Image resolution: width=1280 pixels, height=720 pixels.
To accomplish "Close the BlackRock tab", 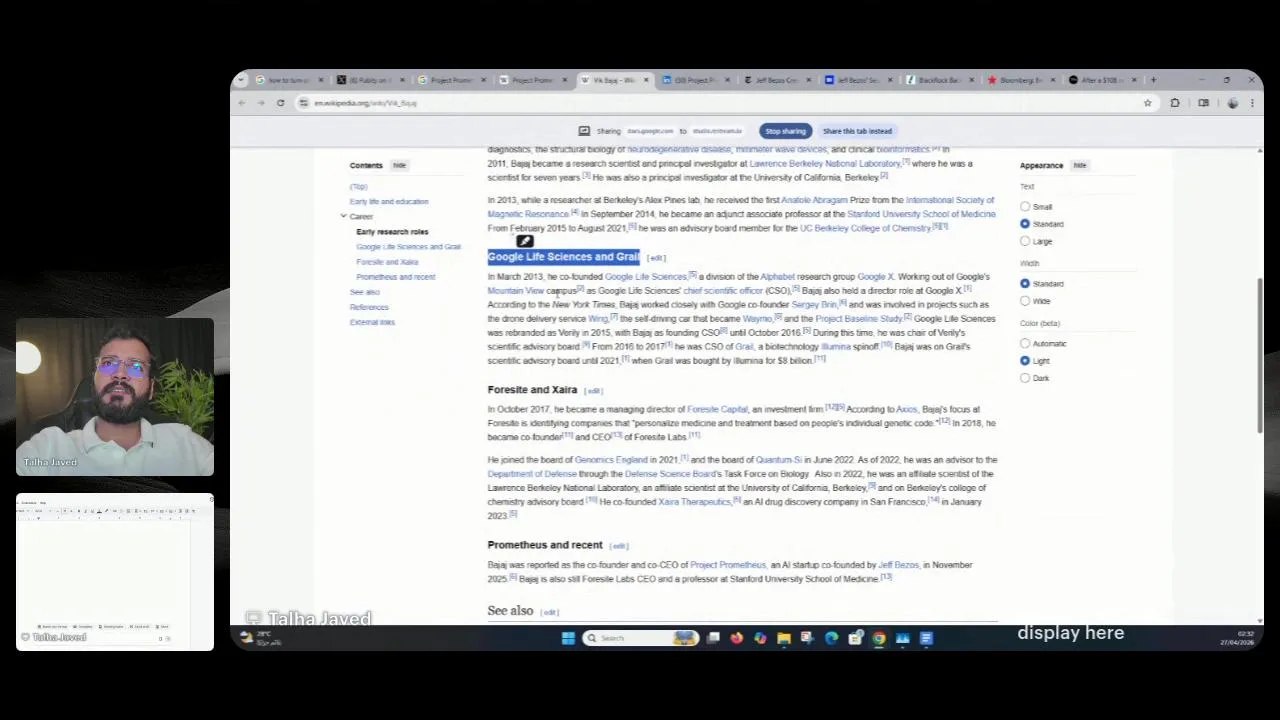I will (x=970, y=80).
